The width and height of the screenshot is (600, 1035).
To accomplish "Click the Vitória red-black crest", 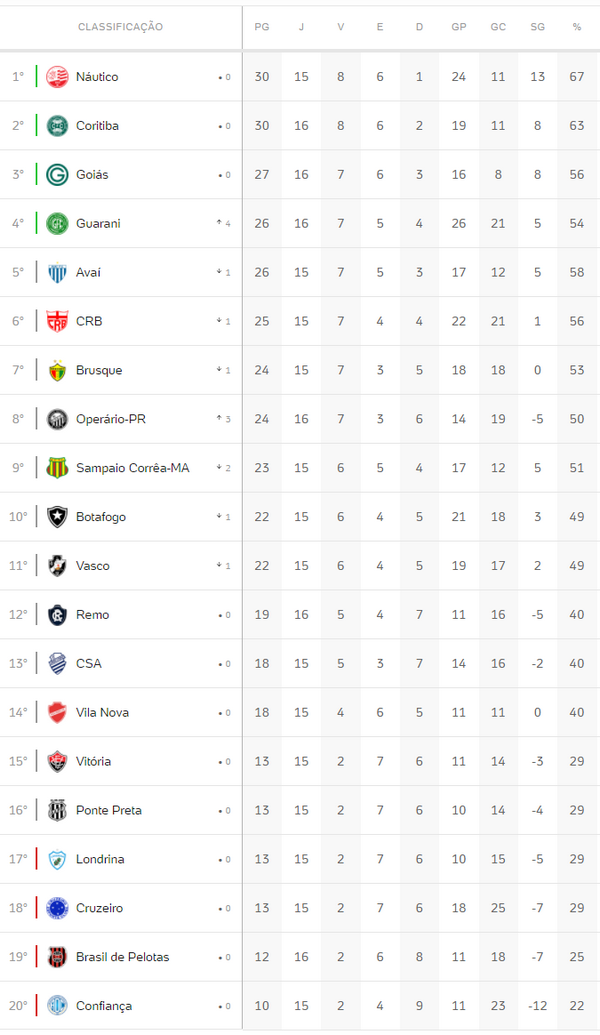I will pos(57,762).
